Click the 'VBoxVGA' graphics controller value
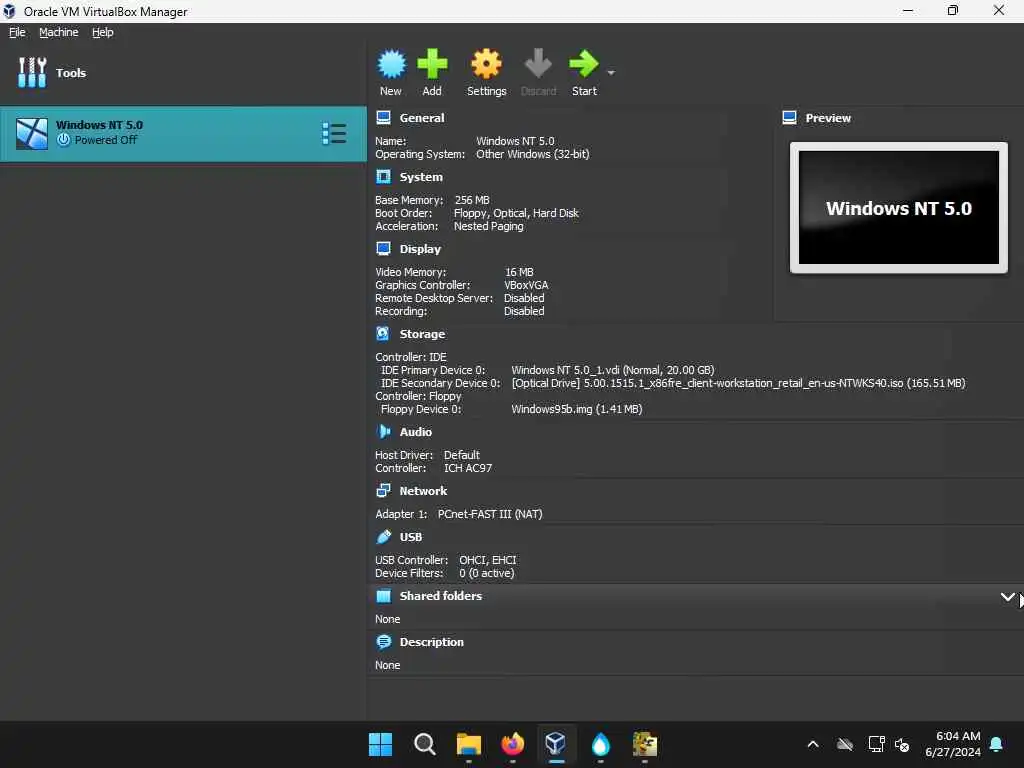The image size is (1024, 768). 526,285
